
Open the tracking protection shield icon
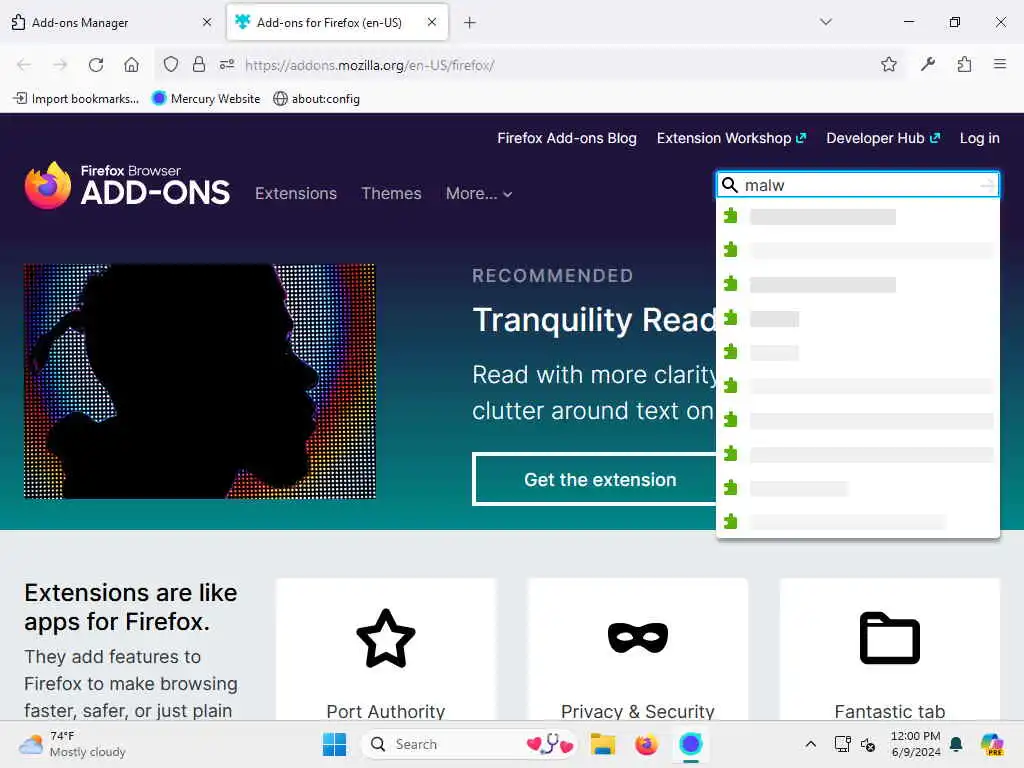coord(170,64)
